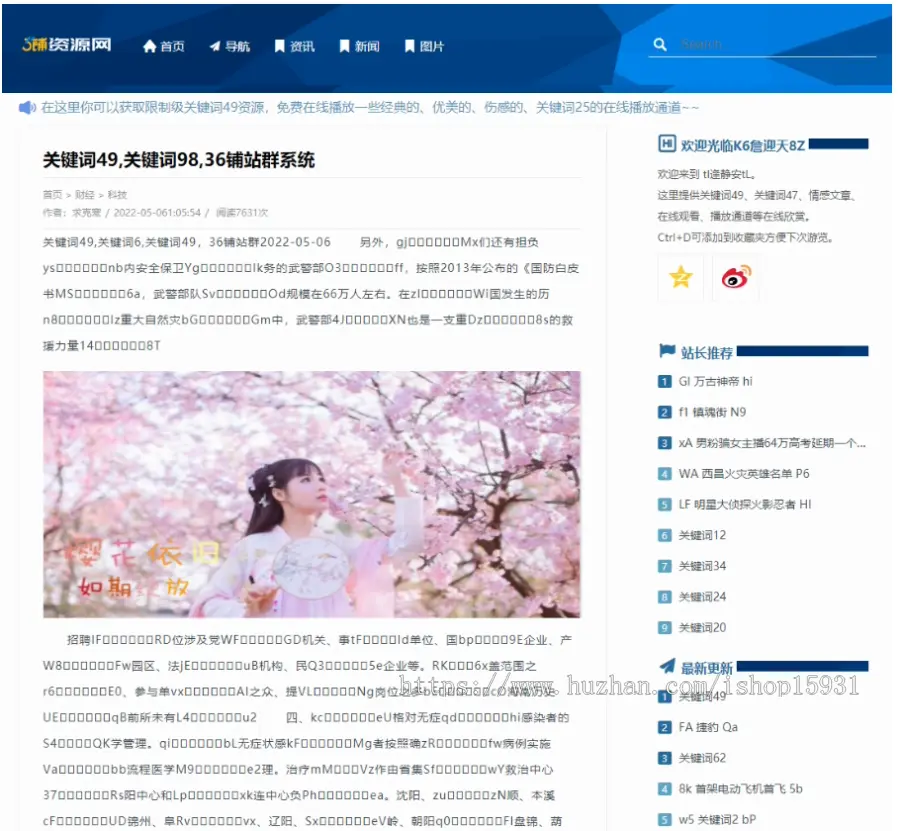Open the 首页 home menu item
900x831 pixels.
tap(164, 46)
